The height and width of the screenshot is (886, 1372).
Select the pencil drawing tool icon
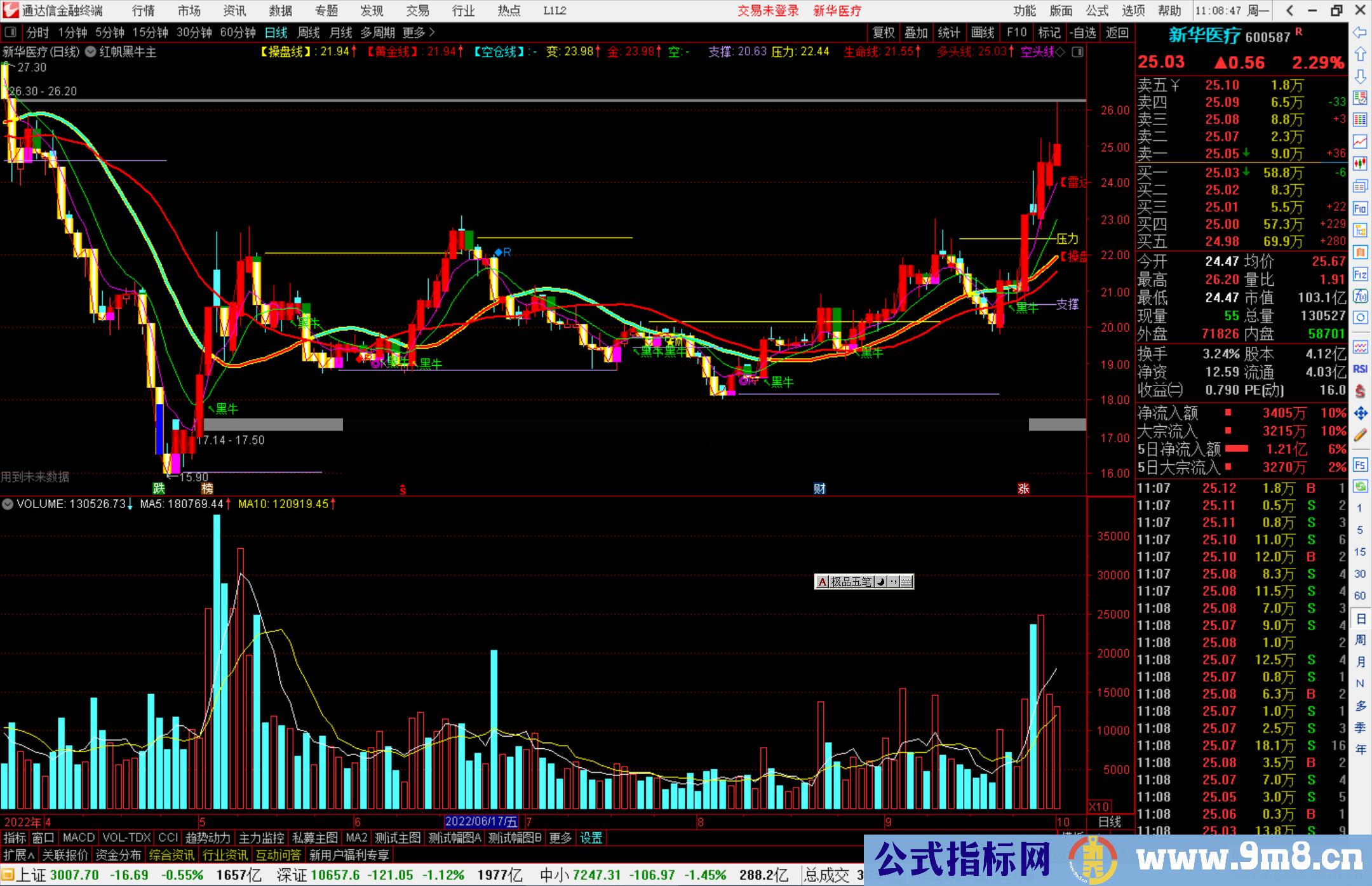coord(1360,435)
